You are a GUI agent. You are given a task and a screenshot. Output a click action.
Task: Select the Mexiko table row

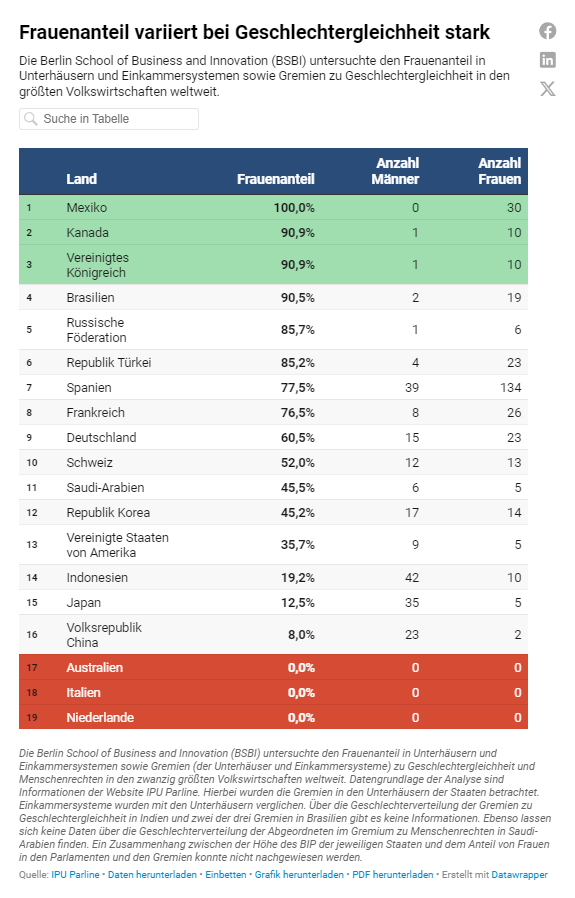pyautogui.click(x=273, y=207)
